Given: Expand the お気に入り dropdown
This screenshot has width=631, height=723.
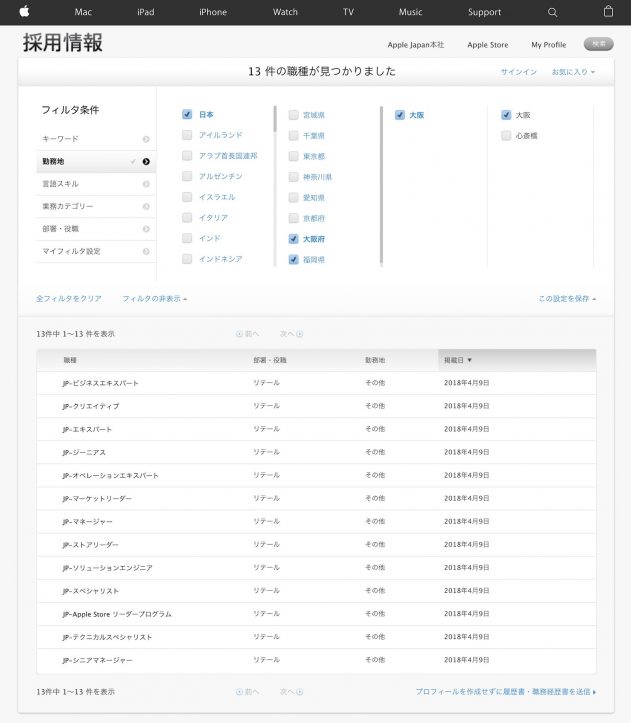Looking at the screenshot, I should 573,72.
